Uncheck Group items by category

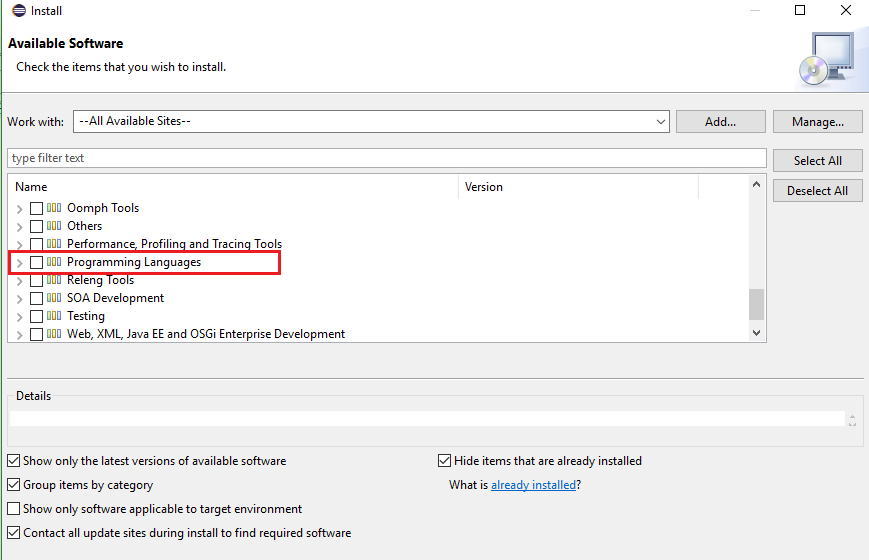point(13,485)
